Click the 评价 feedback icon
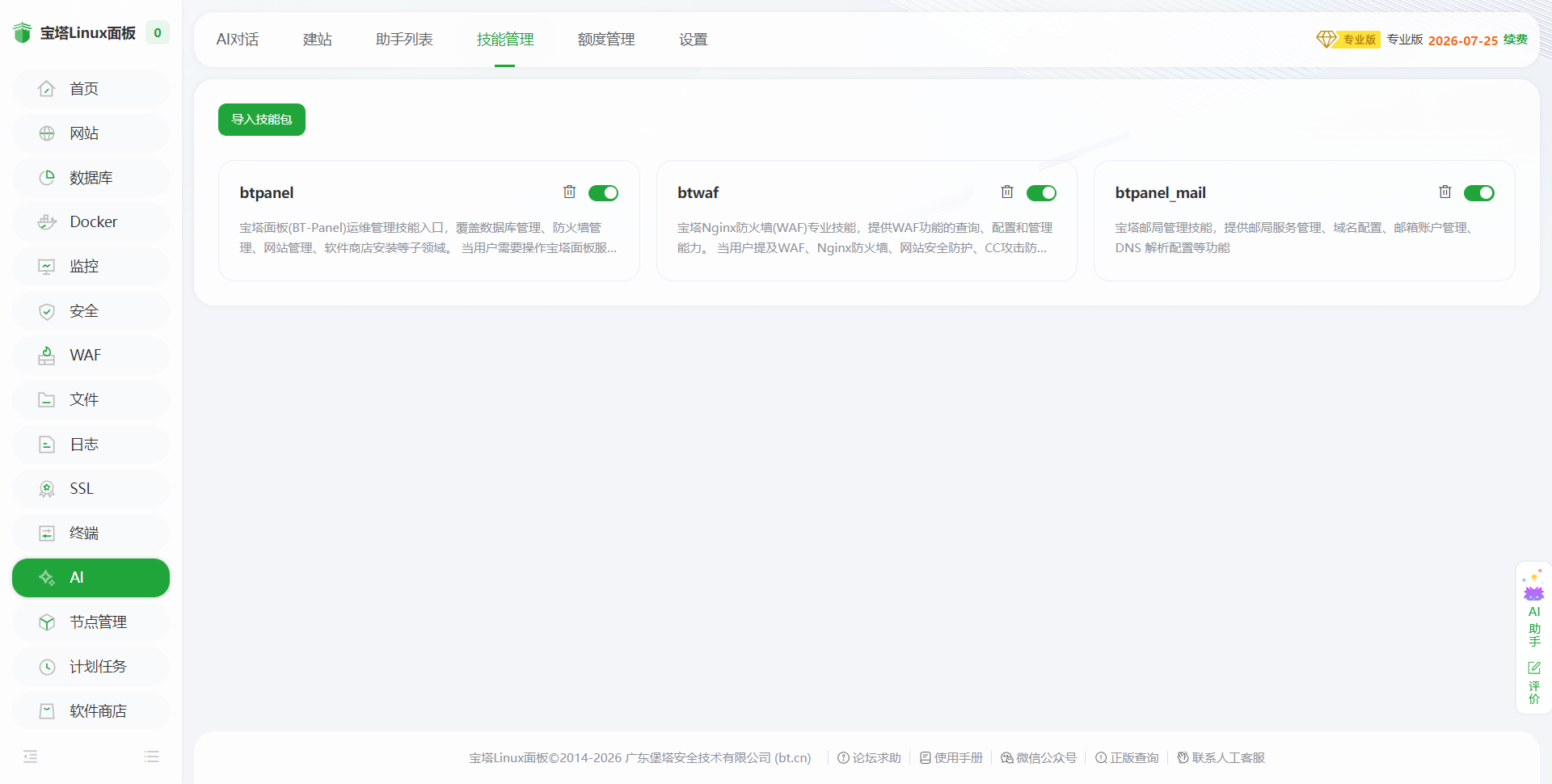This screenshot has width=1552, height=784. point(1534,683)
